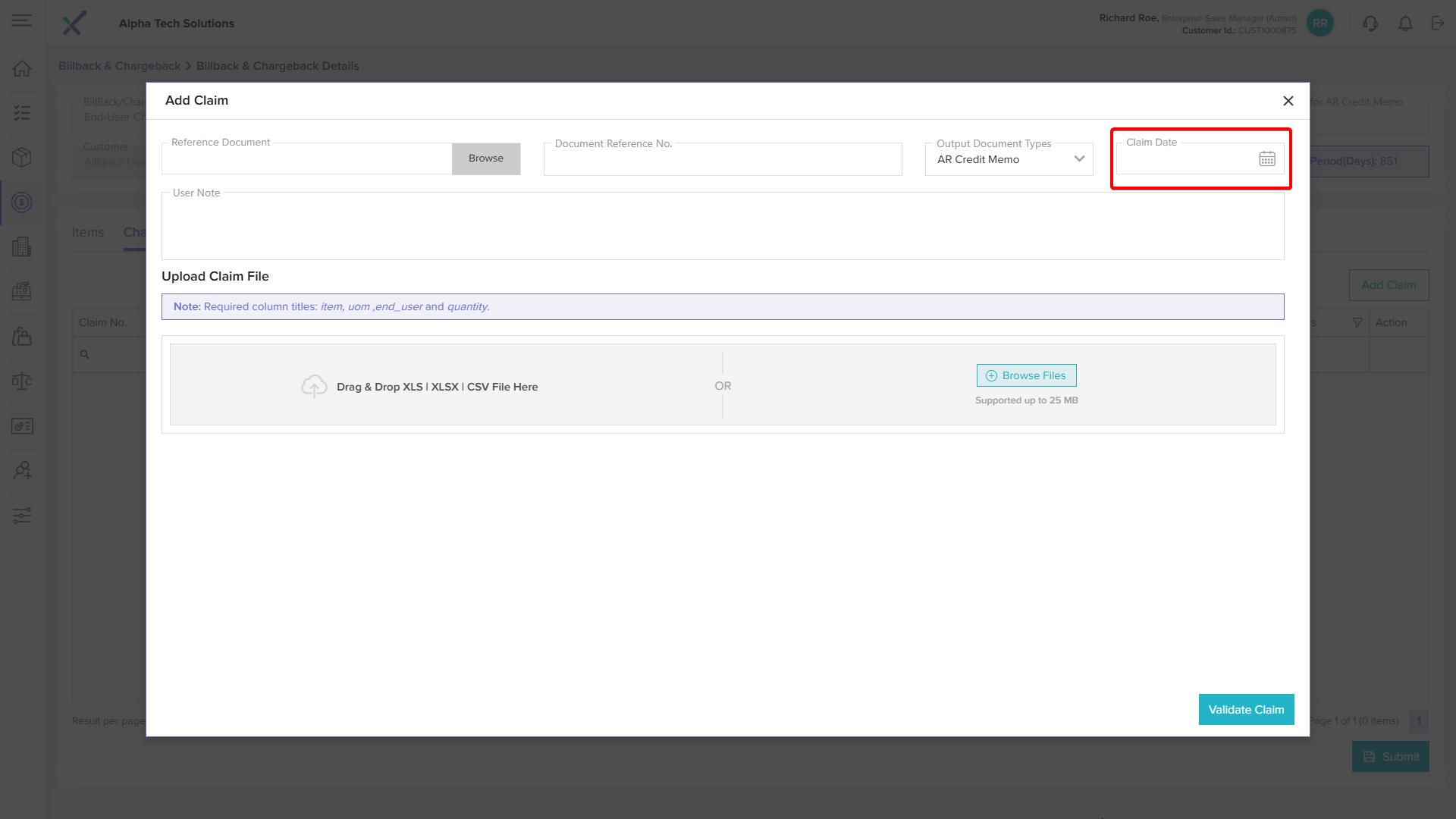Click the Browse Files button

1026,375
